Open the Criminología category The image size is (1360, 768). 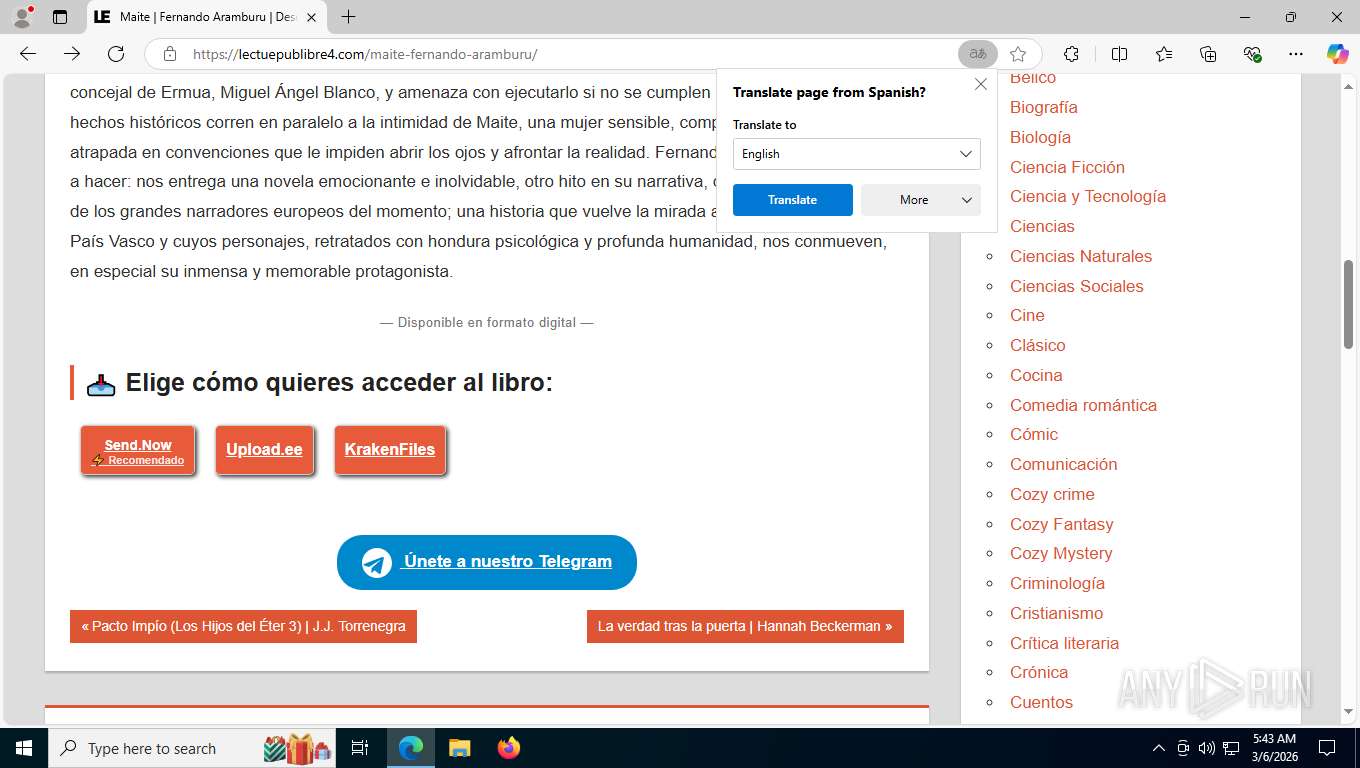pyautogui.click(x=1057, y=583)
